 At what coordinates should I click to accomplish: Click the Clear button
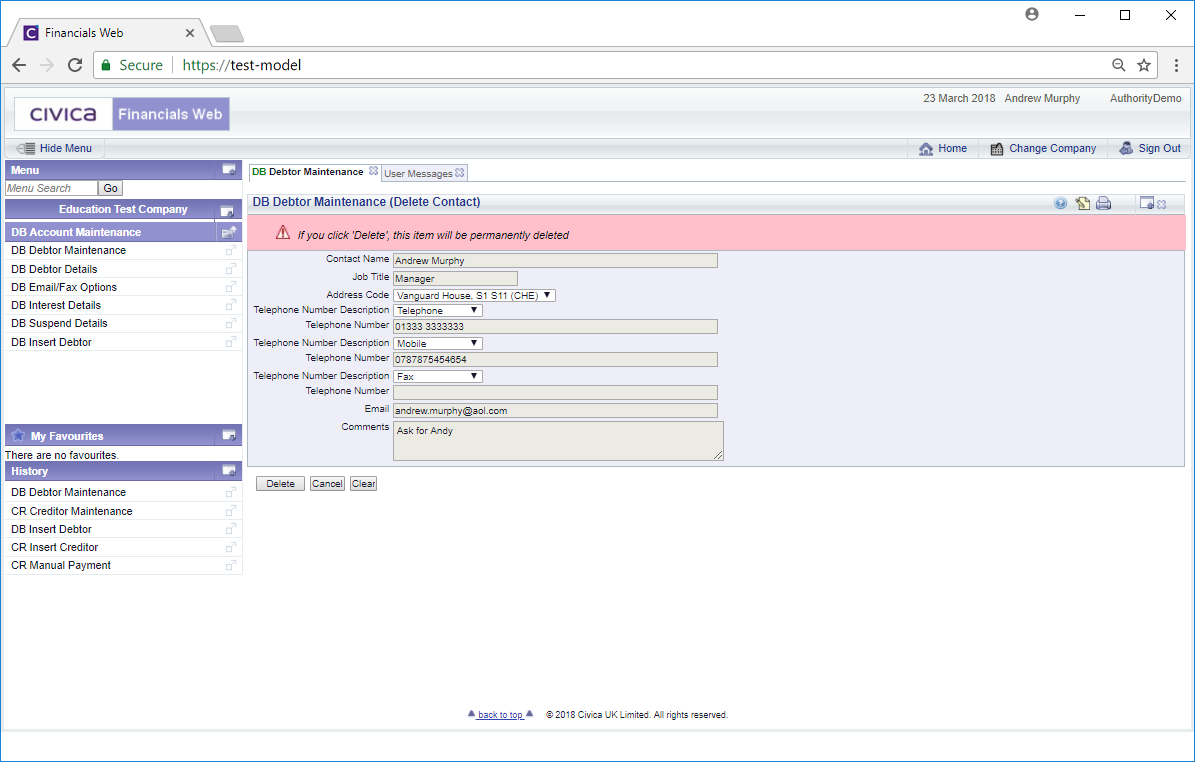[x=364, y=484]
